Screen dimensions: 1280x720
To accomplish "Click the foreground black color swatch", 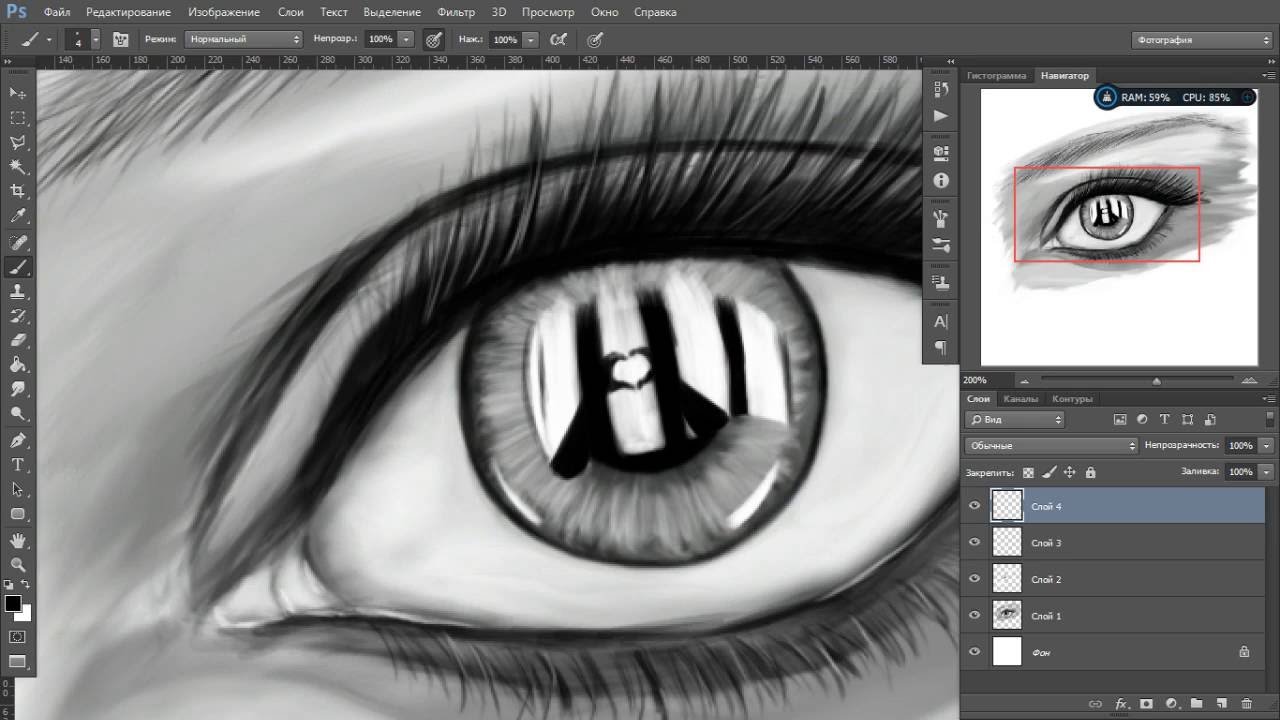I will click(x=13, y=603).
